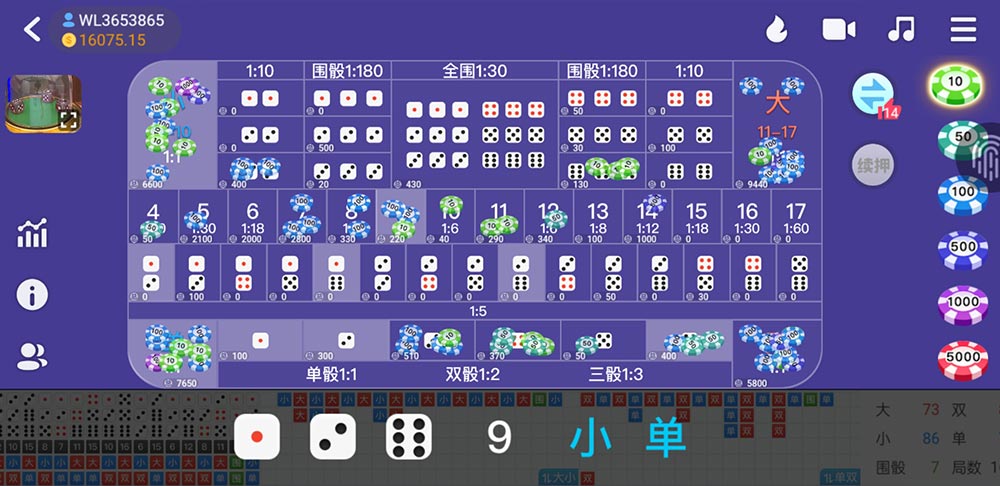Open the info rules icon
The height and width of the screenshot is (486, 1000).
click(x=33, y=295)
